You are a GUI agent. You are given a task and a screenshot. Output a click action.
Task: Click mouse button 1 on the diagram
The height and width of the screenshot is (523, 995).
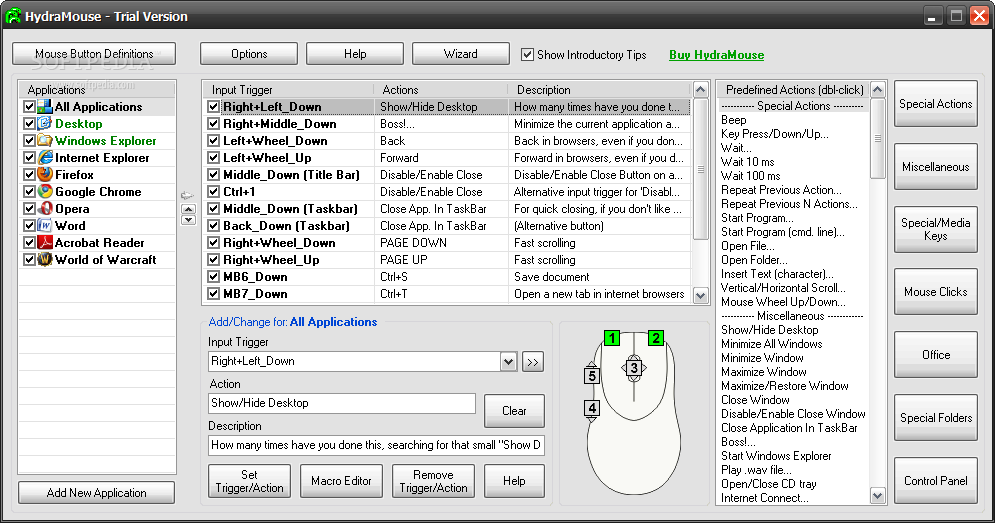tap(612, 338)
